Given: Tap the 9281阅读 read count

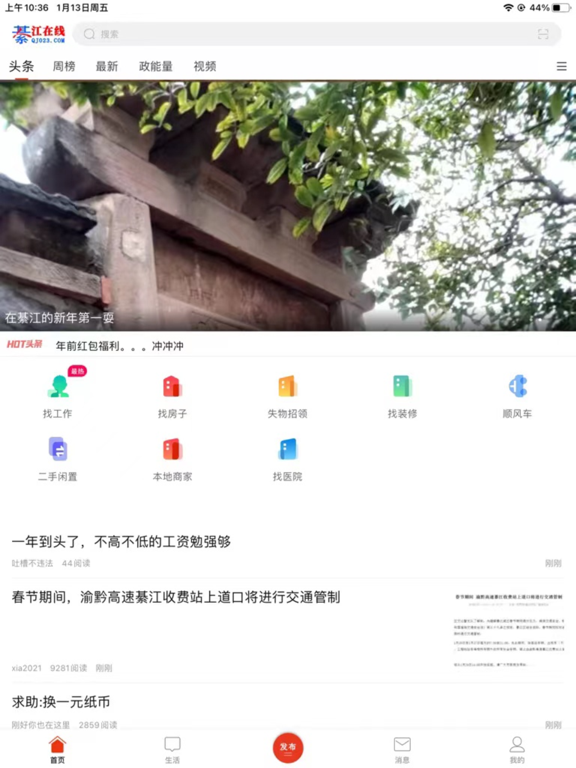Looking at the screenshot, I should [69, 668].
